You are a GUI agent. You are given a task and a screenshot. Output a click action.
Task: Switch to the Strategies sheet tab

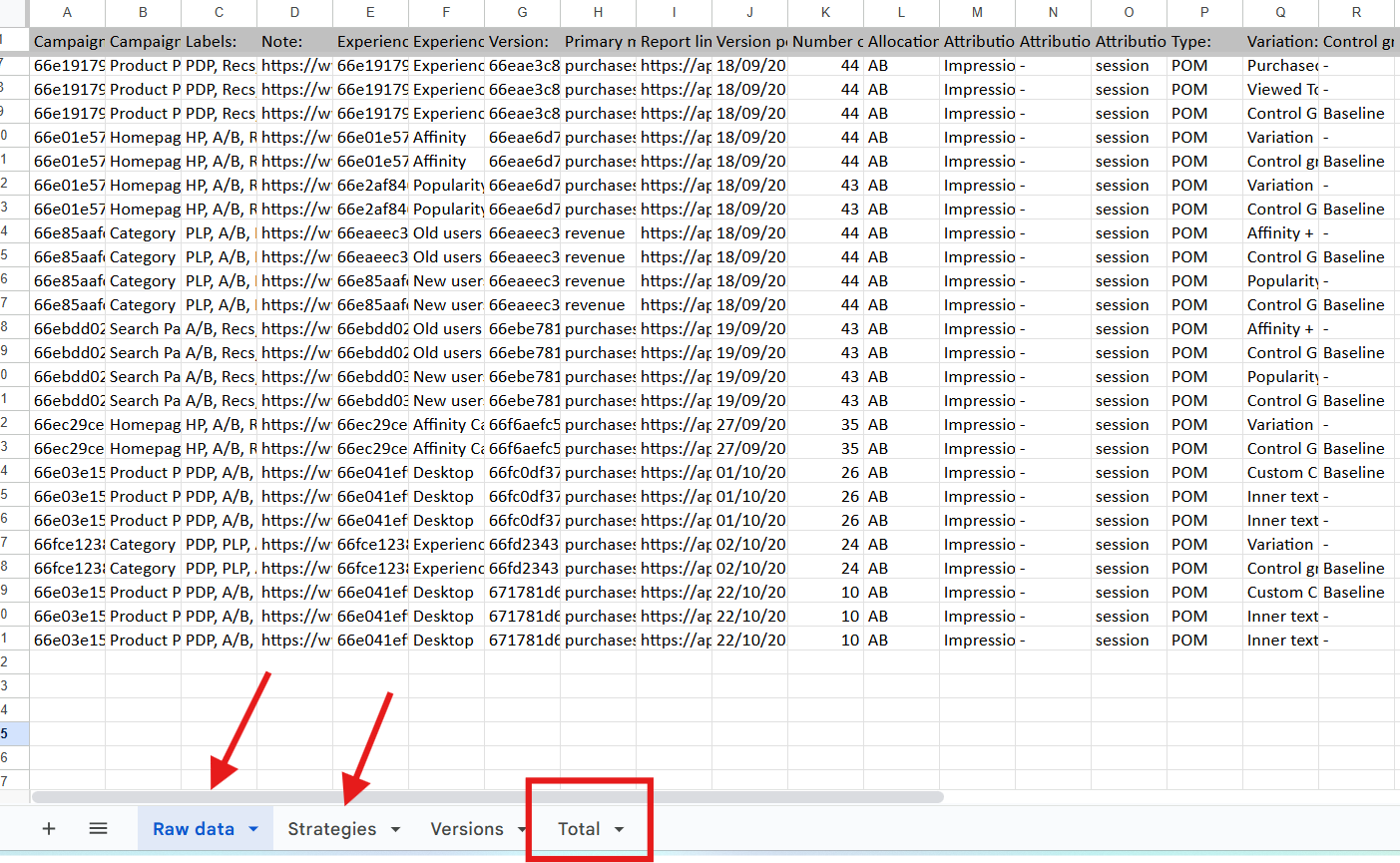coord(331,829)
